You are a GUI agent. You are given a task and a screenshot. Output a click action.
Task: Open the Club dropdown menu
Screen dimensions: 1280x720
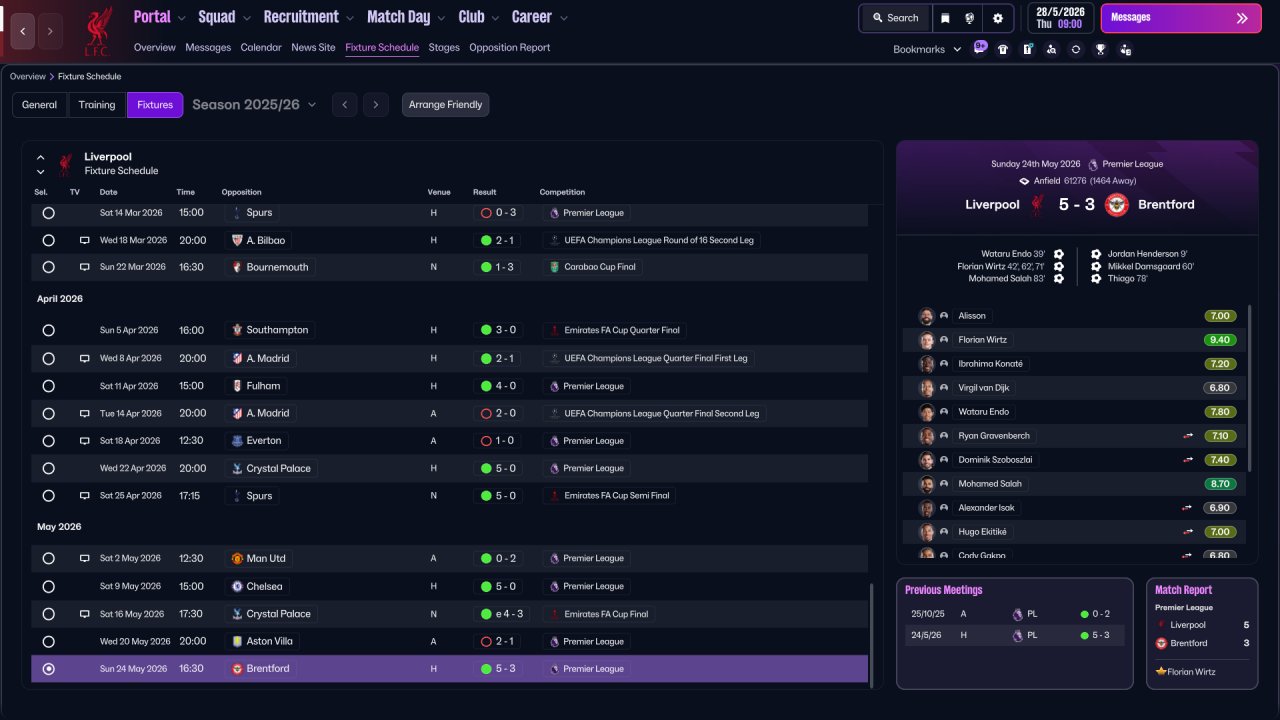tap(480, 17)
